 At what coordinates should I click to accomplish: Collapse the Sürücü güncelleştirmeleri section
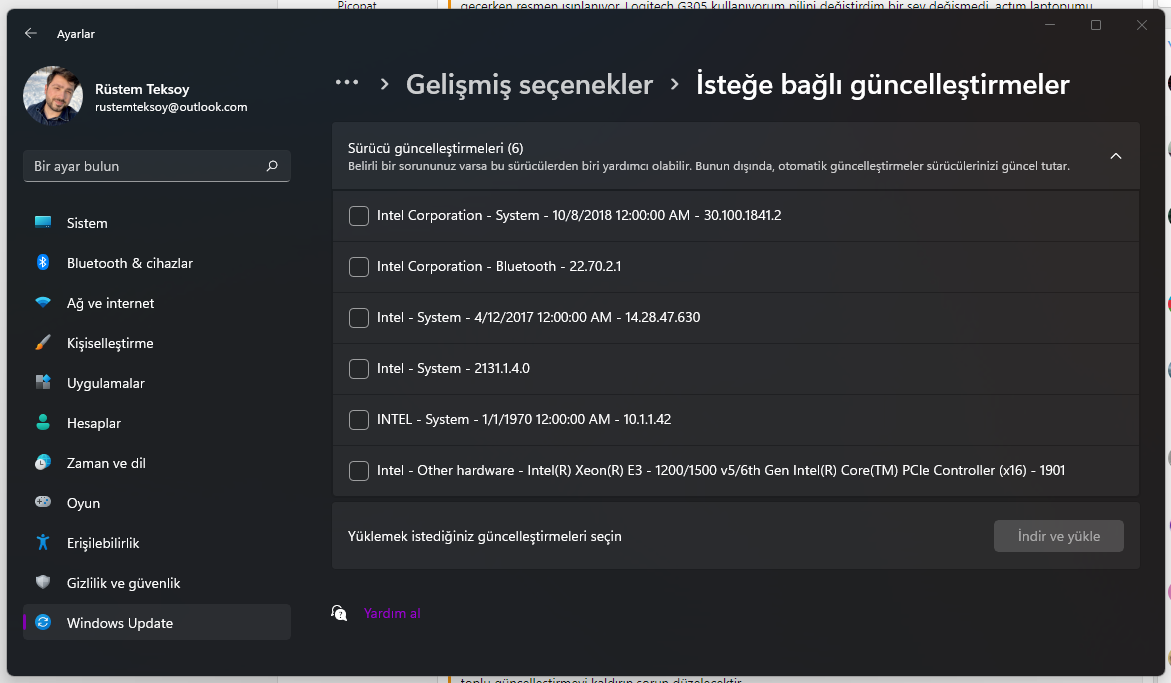1116,156
